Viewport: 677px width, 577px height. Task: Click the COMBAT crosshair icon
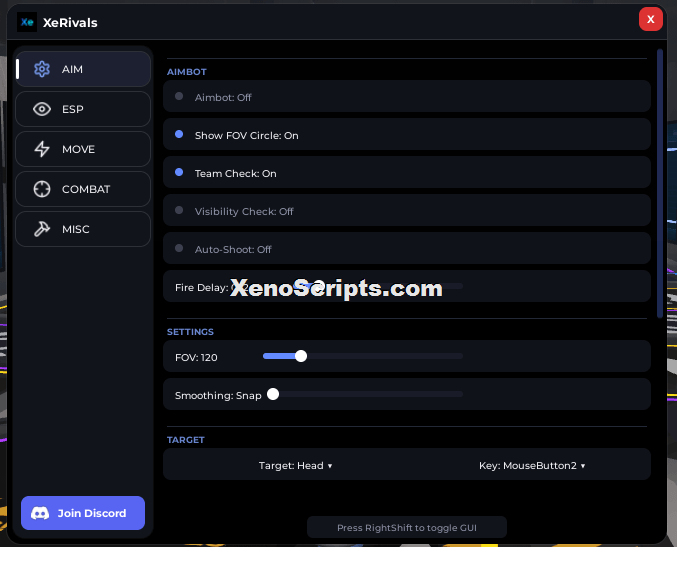[42, 189]
